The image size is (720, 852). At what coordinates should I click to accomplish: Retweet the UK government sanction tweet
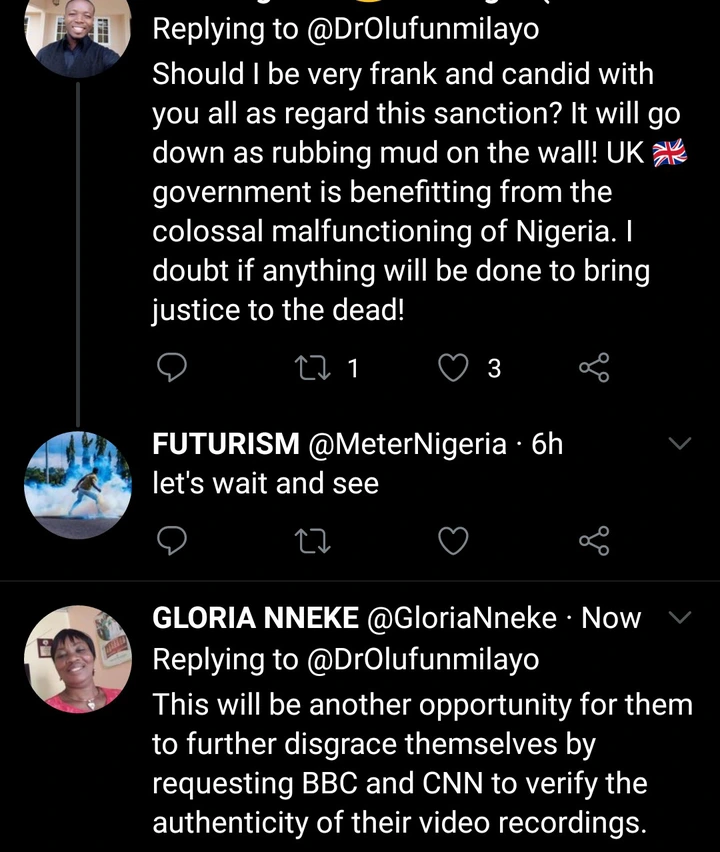coord(313,369)
